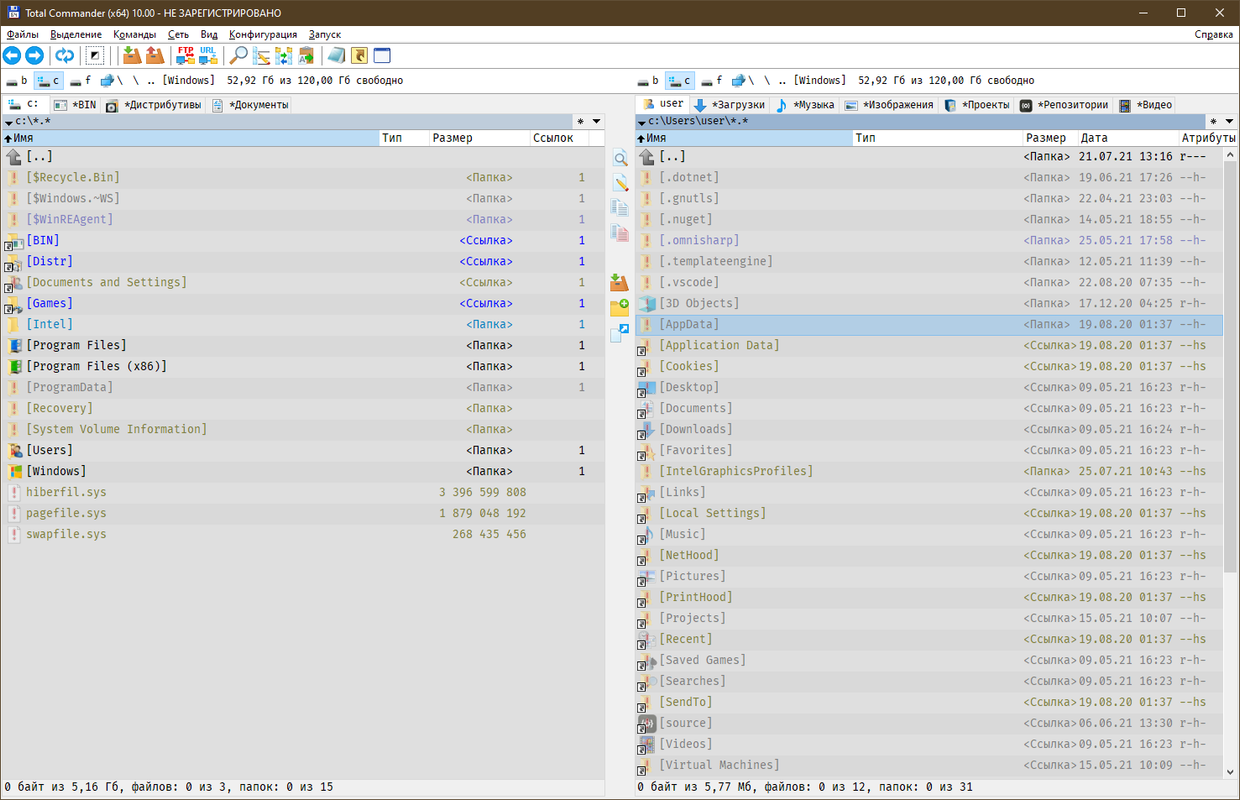The image size is (1240, 800).
Task: Switch to the *Дистрибутивы tab
Action: 154,104
